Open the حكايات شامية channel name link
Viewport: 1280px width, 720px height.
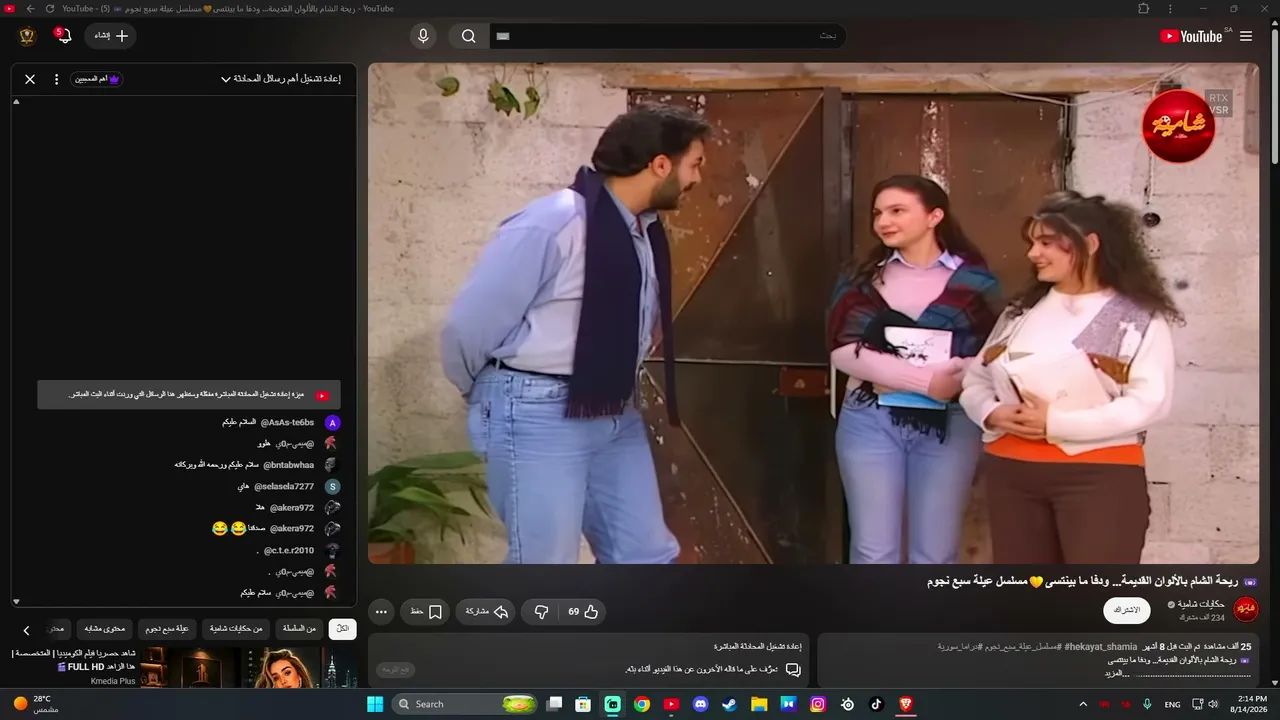[1201, 604]
